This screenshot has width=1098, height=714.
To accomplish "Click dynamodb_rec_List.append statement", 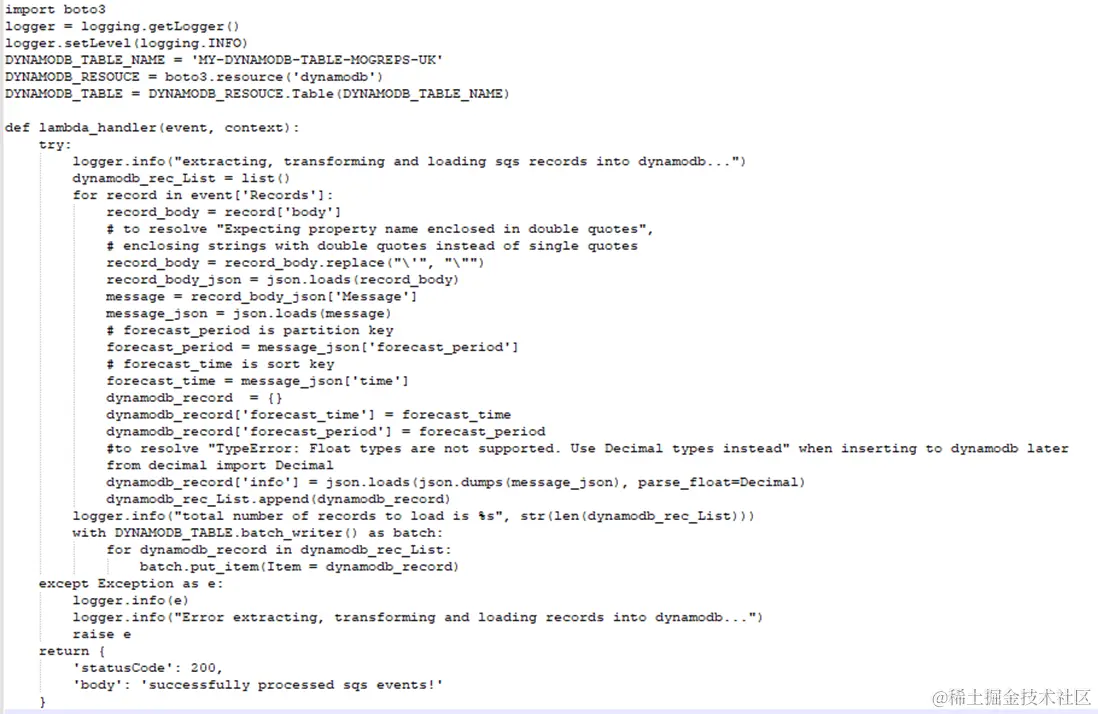I will pyautogui.click(x=278, y=499).
